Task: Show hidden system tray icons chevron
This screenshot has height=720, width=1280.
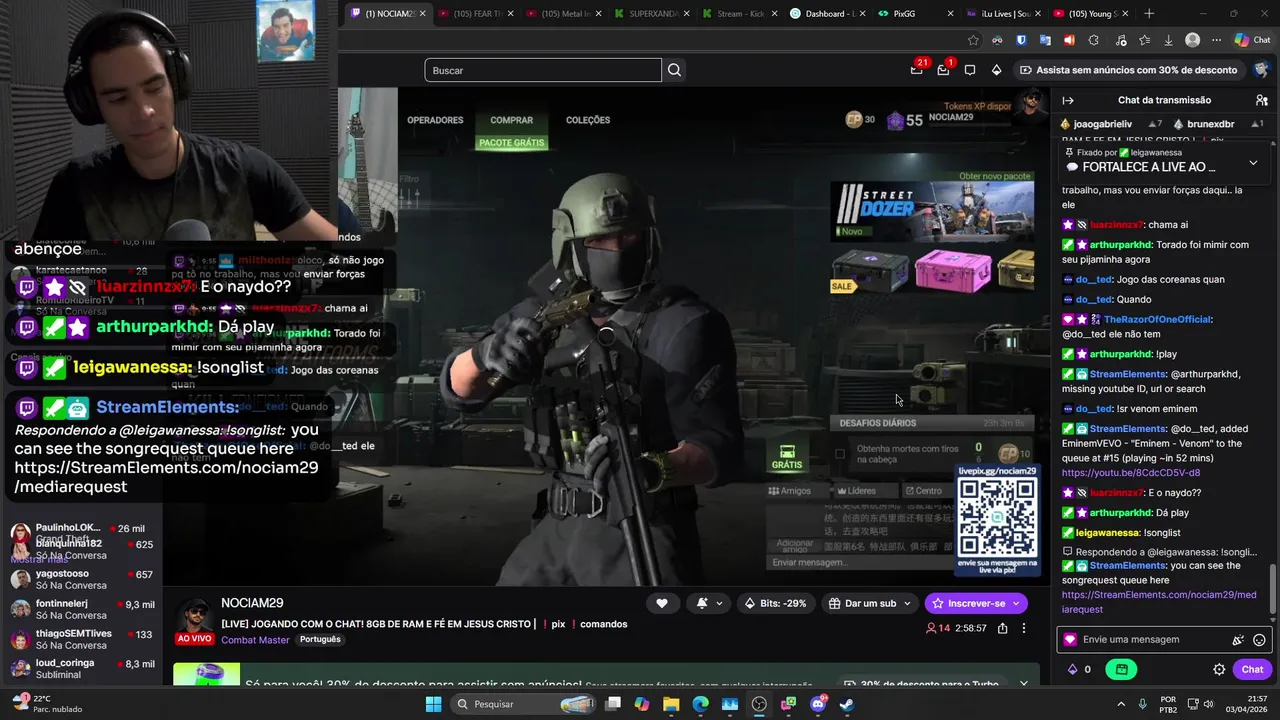Action: click(x=1120, y=704)
